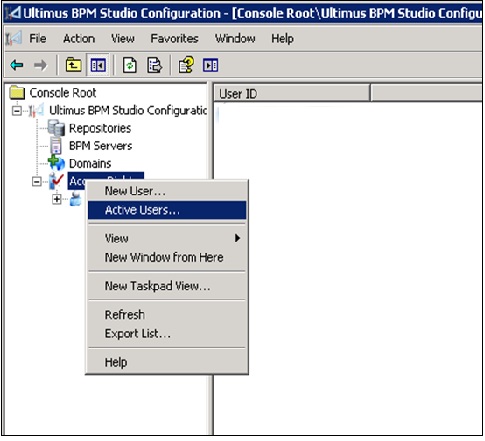Open the Help menu in menu bar
The image size is (485, 441).
[x=282, y=38]
